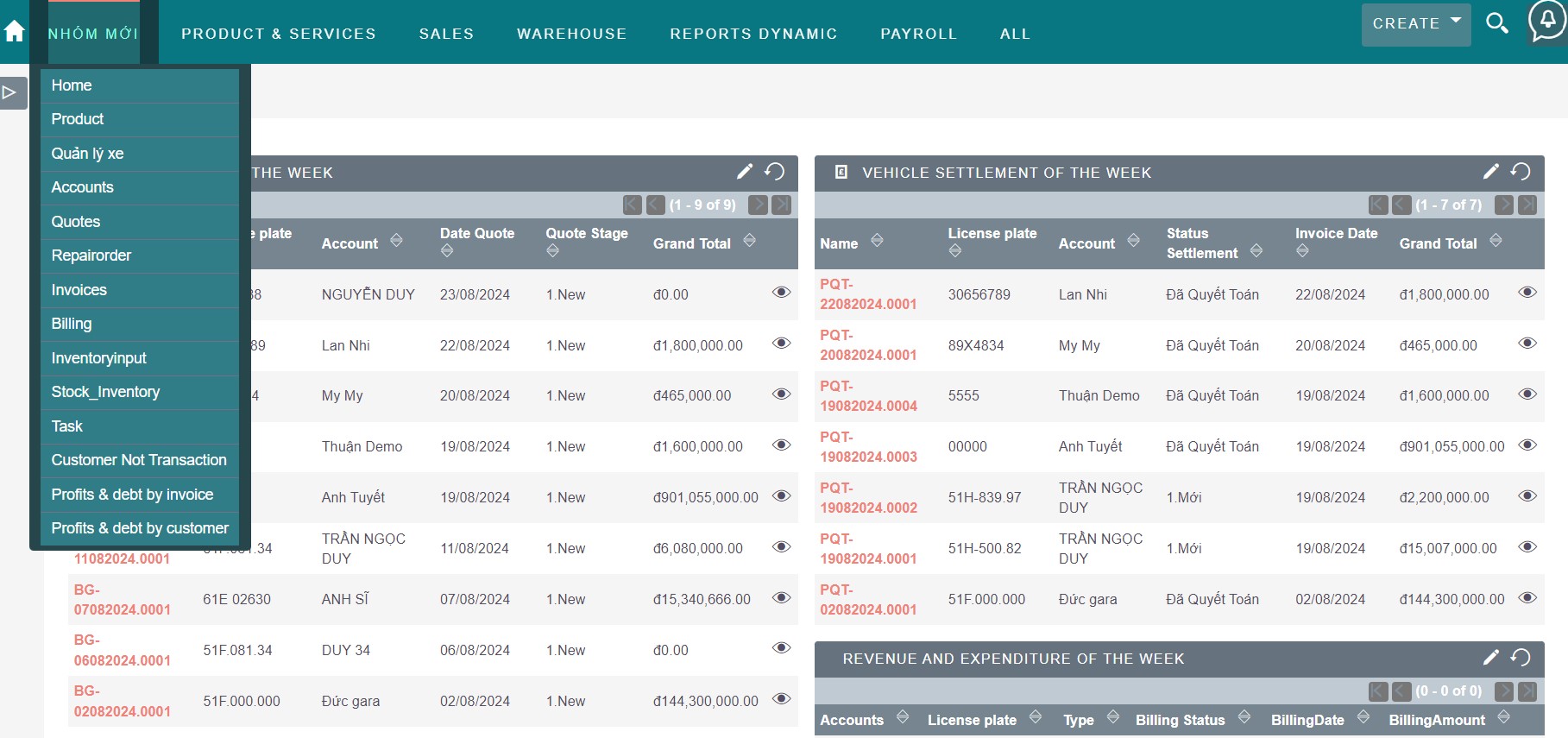Screen dimensions: 1568x738
Task: View the DUY 34 quote row
Action: pyautogui.click(x=781, y=648)
